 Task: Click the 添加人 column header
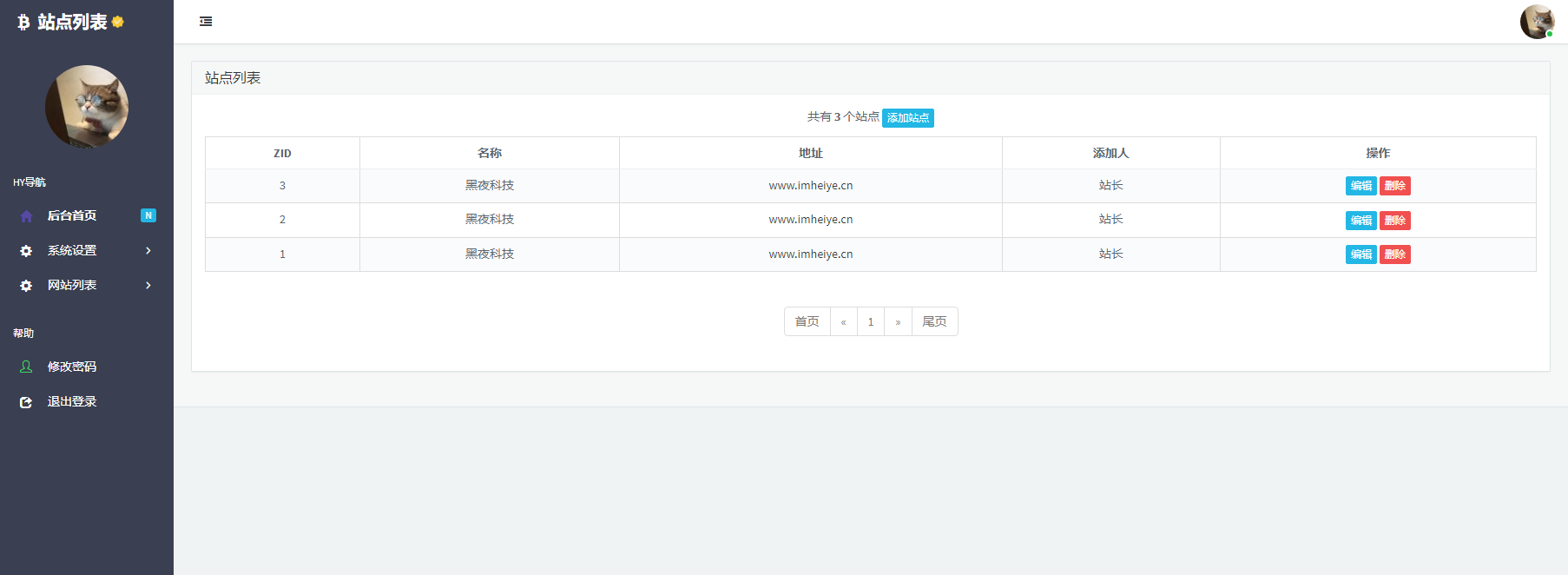1111,153
